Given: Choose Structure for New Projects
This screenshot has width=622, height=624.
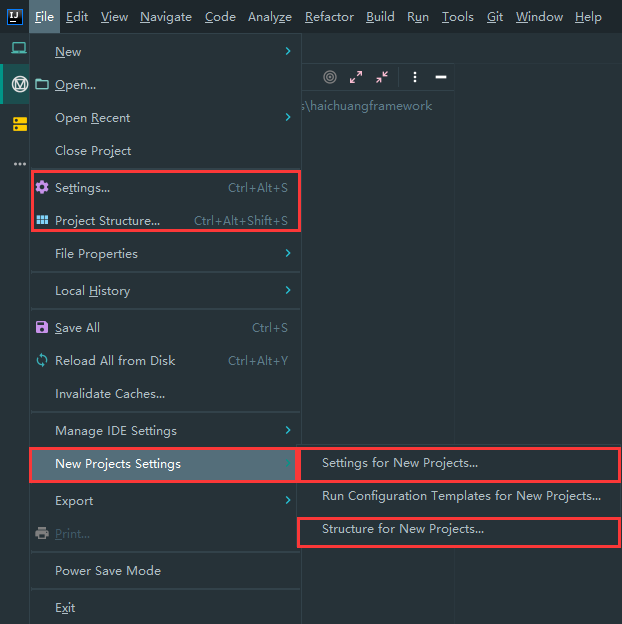Looking at the screenshot, I should (x=403, y=529).
